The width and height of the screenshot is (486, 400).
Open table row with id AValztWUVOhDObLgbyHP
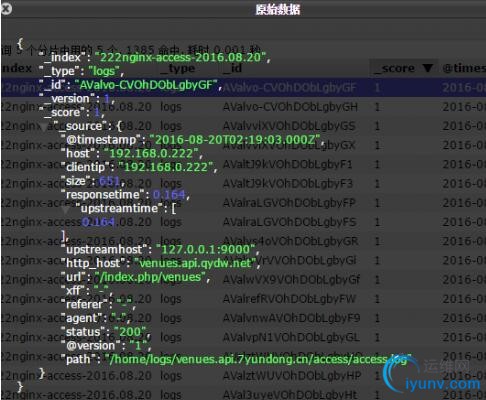(x=243, y=376)
